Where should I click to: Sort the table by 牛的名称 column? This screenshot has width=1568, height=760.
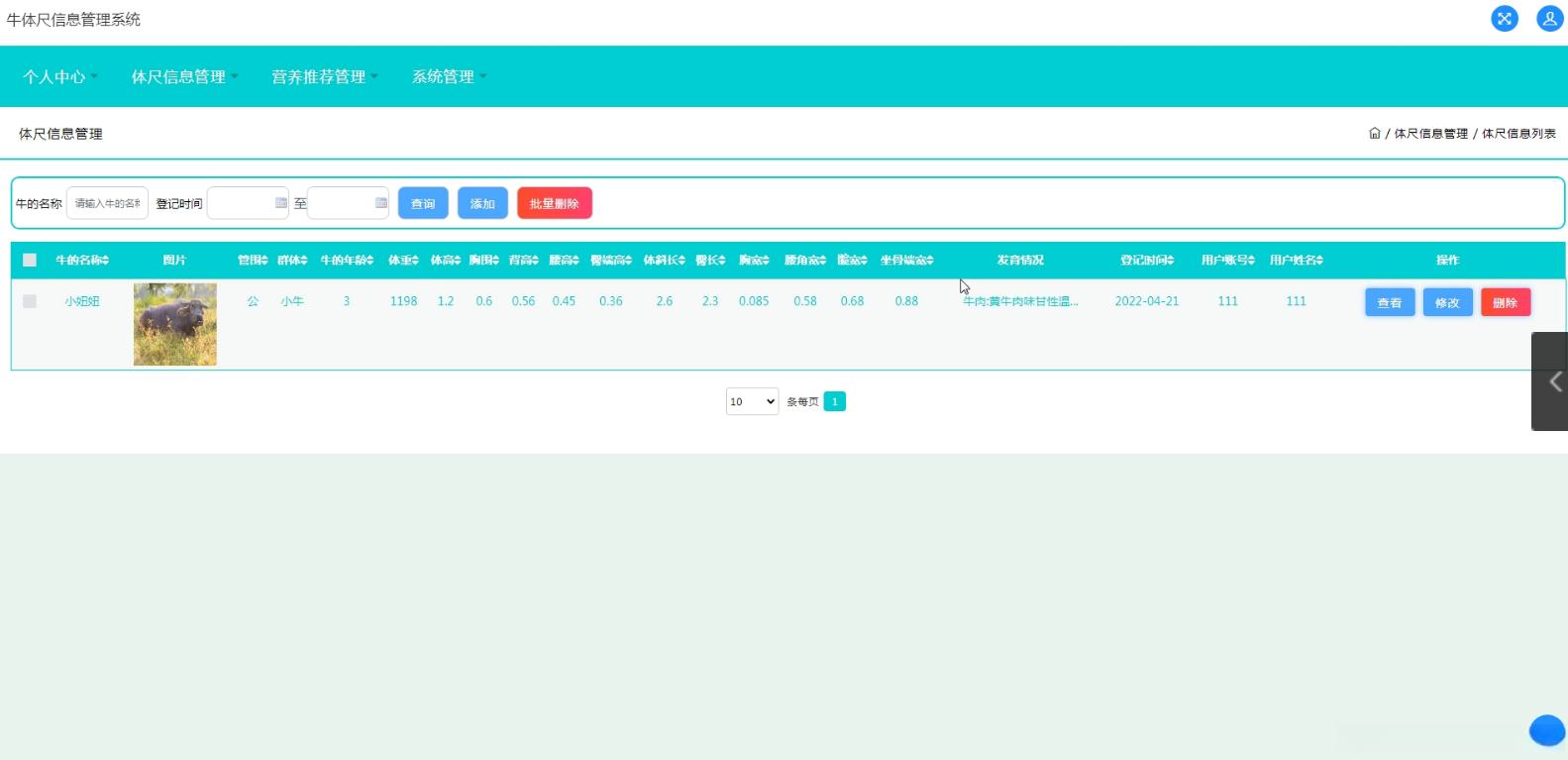(x=82, y=261)
